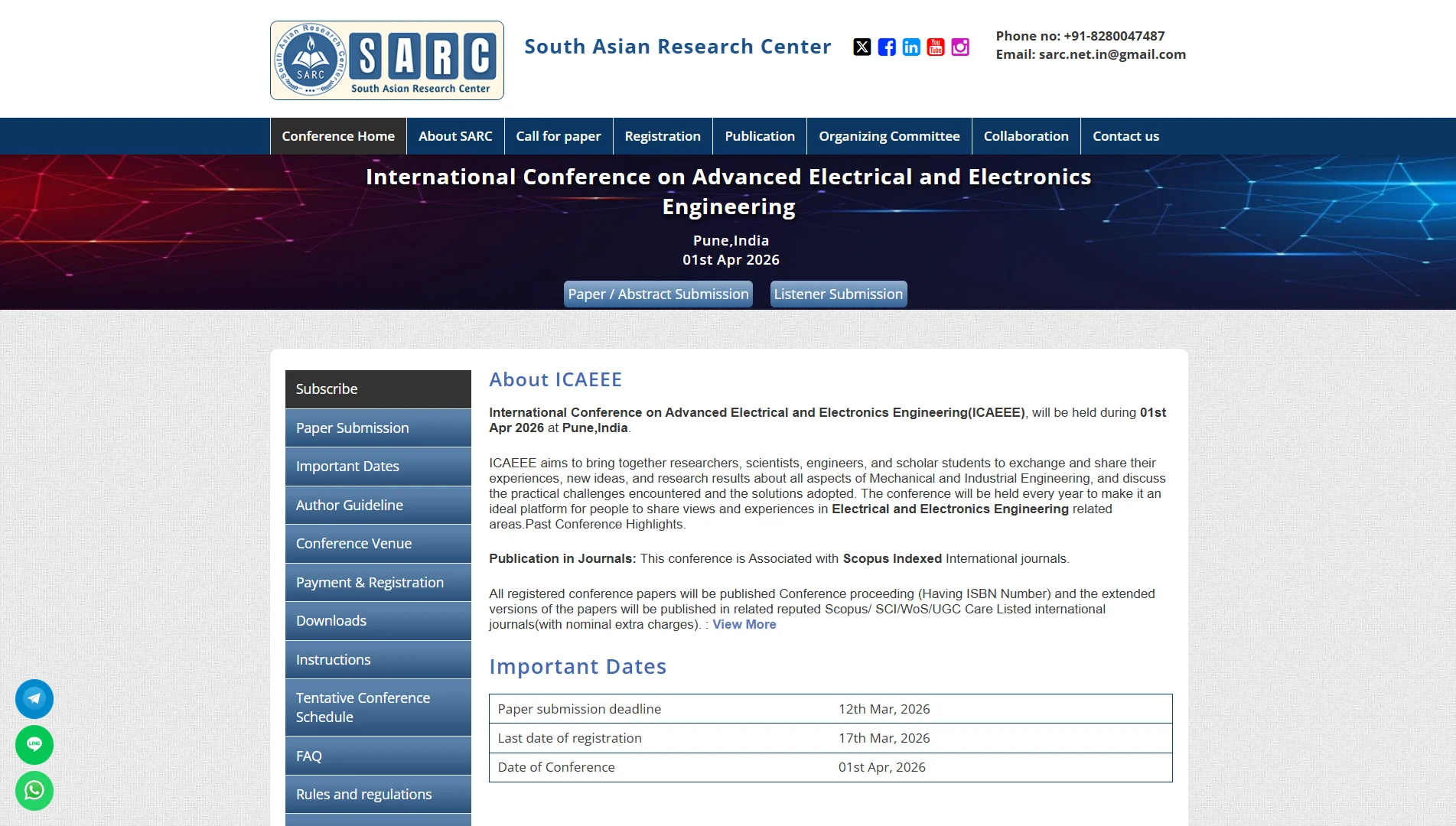The image size is (1456, 826).
Task: Open the Facebook page icon
Action: pos(886,47)
